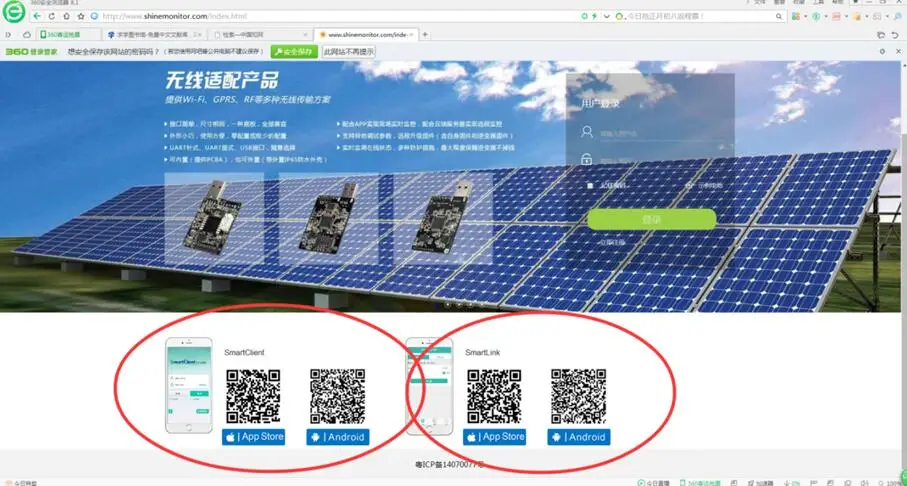Screen dimensions: 907x486
Task: Click the green circle extension toolbar icon
Action: click(816, 16)
